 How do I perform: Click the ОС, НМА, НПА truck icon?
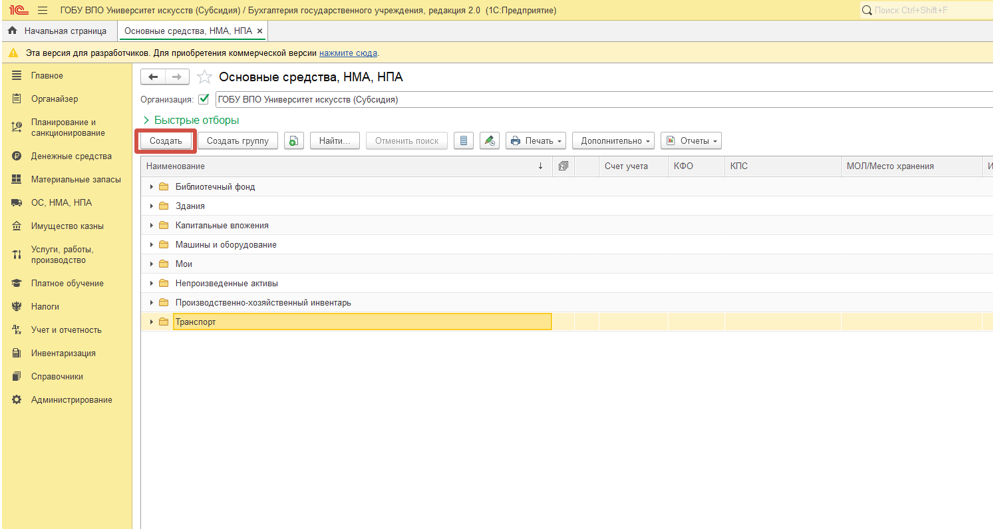coord(16,203)
